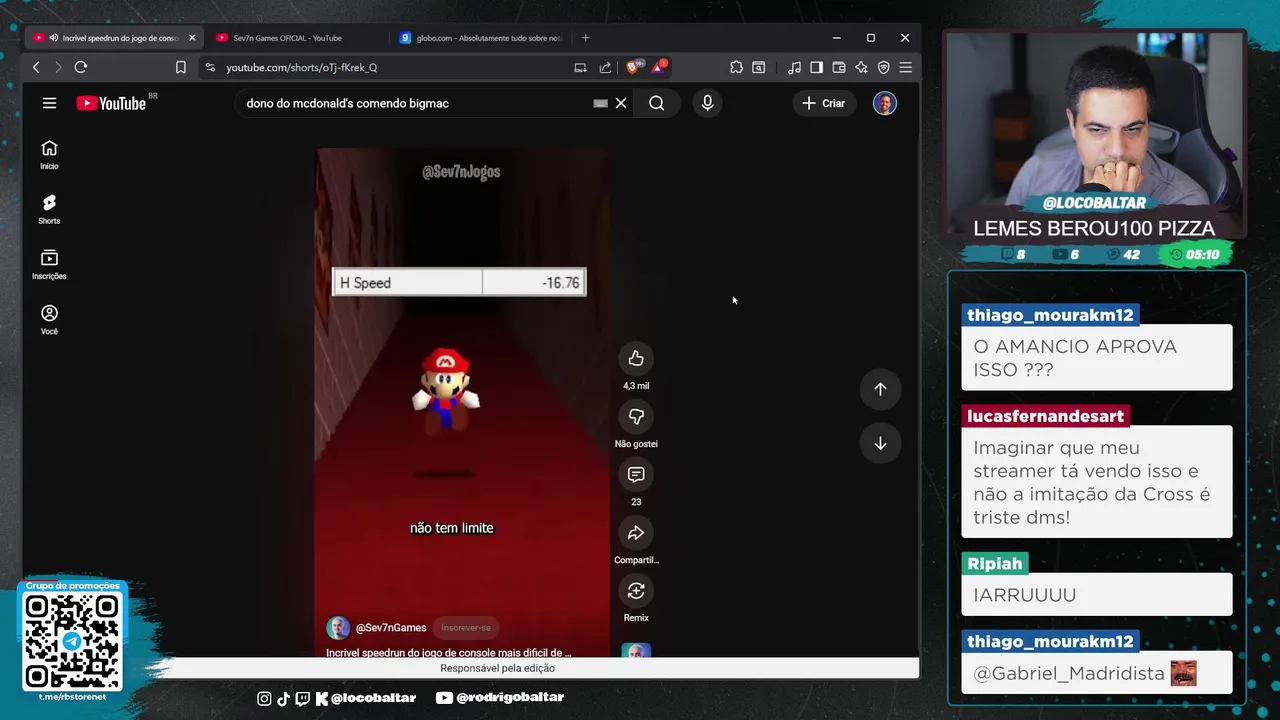This screenshot has width=1280, height=720.
Task: Click the Criar create button
Action: pyautogui.click(x=823, y=103)
